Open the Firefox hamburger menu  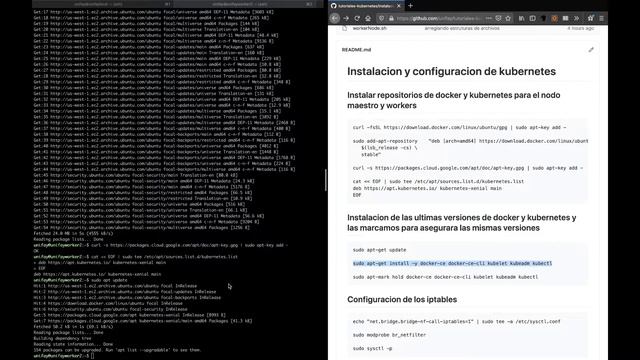[601, 18]
